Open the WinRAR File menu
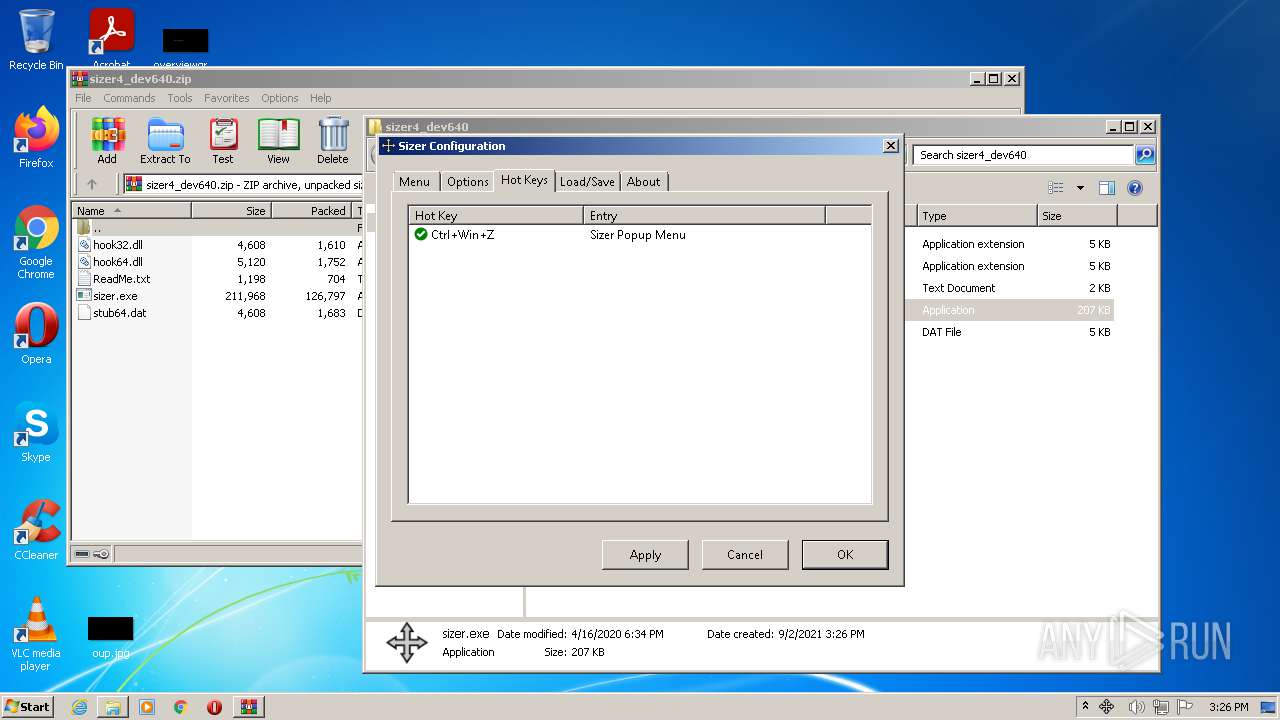Image resolution: width=1280 pixels, height=720 pixels. pyautogui.click(x=83, y=98)
